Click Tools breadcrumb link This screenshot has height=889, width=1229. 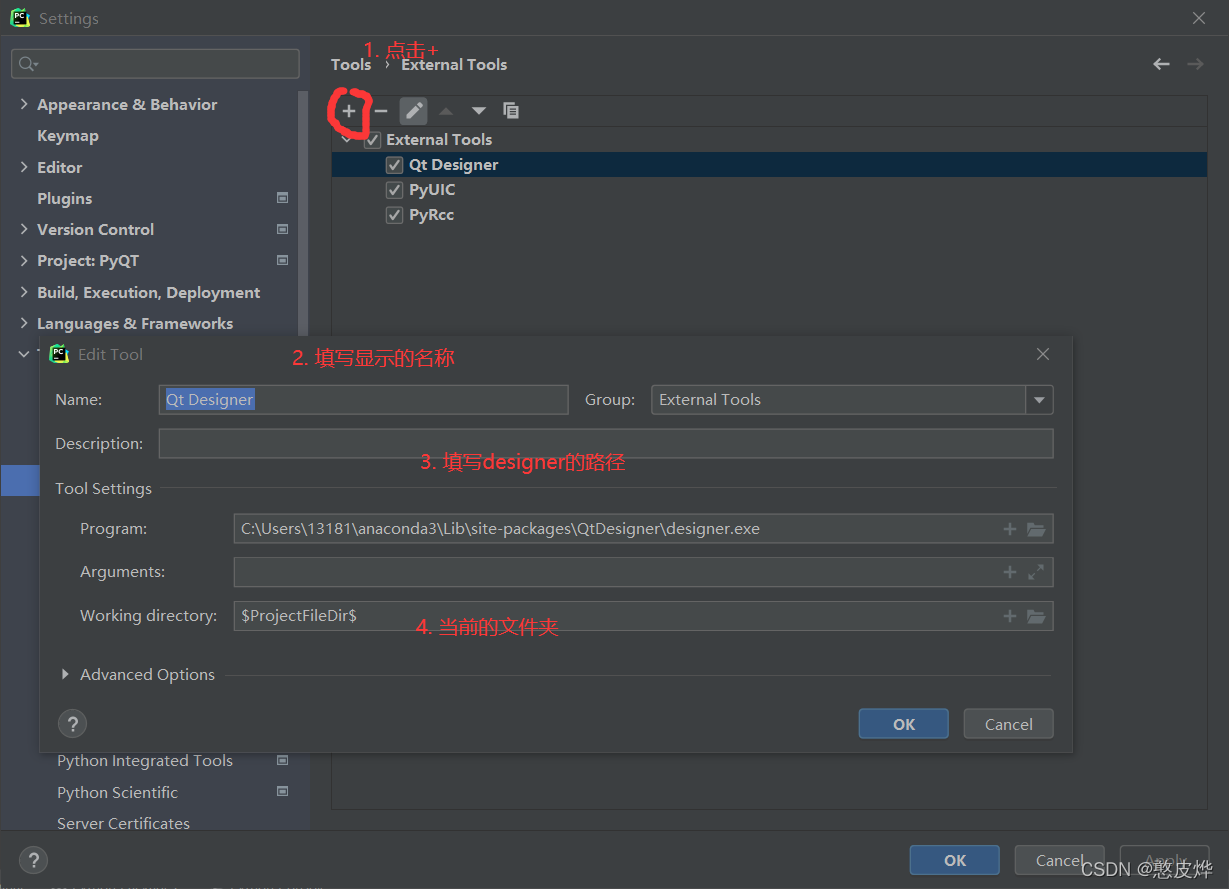tap(351, 64)
